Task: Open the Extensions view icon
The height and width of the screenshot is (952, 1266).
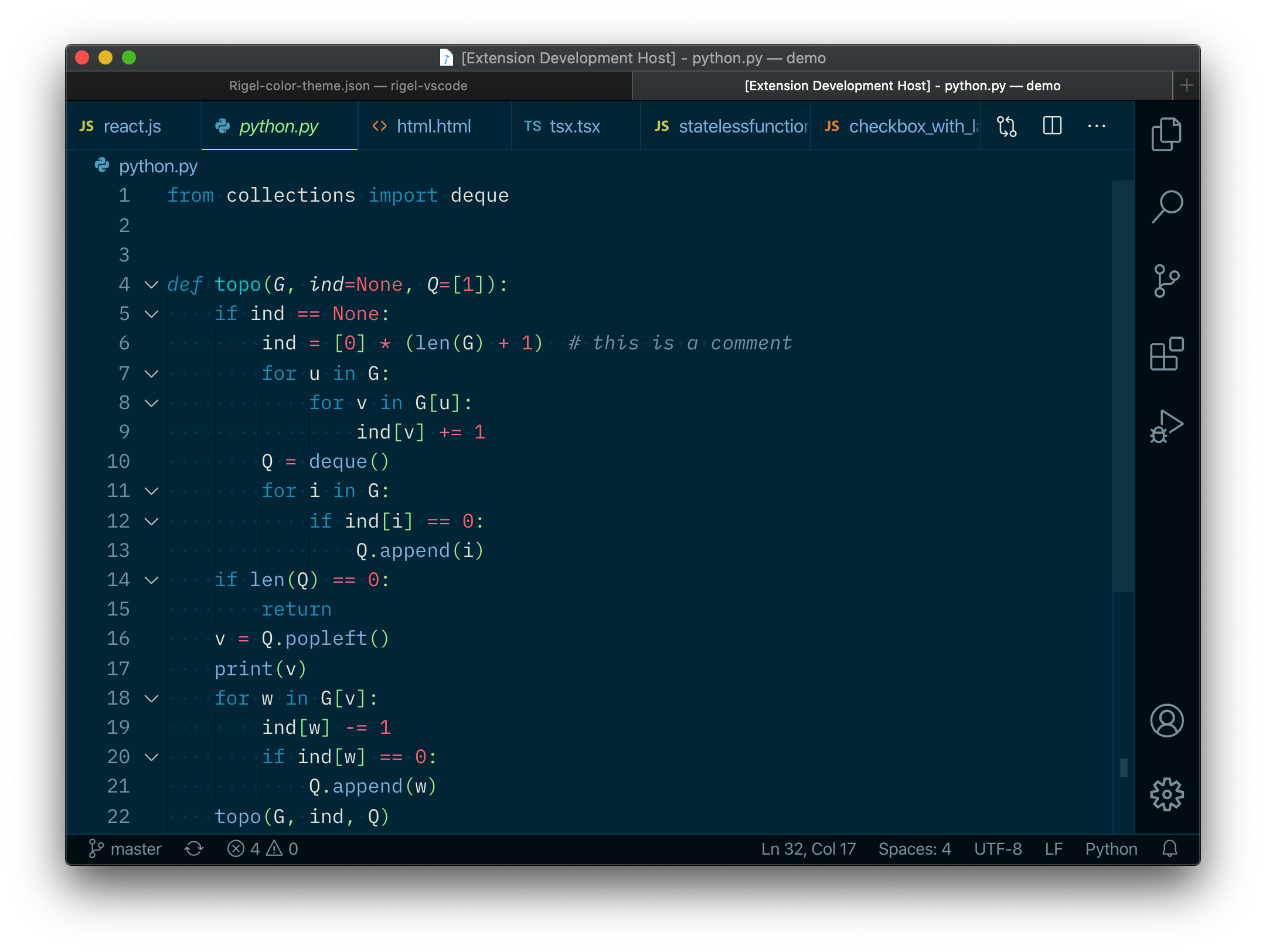Action: point(1166,353)
